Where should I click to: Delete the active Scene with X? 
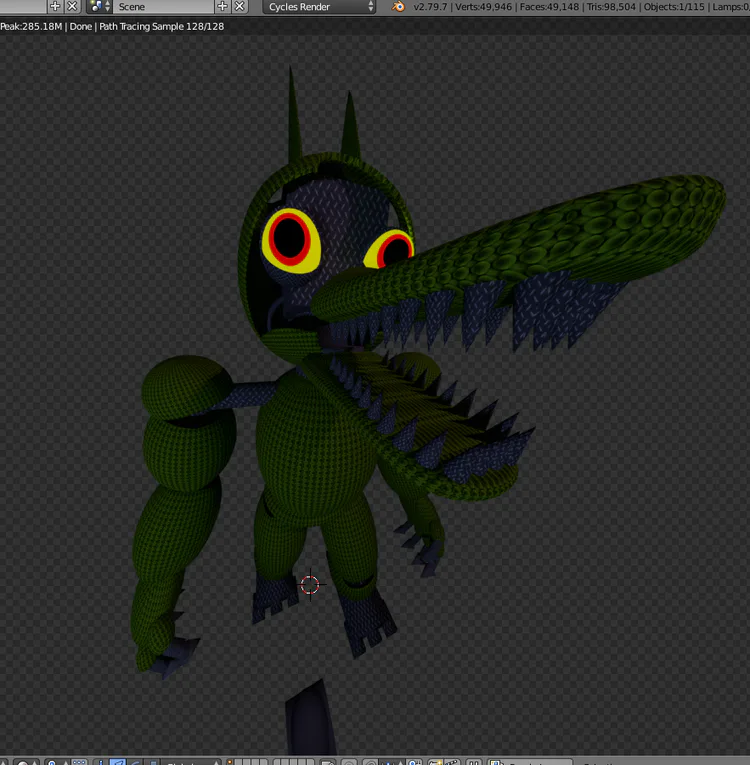(x=240, y=6)
